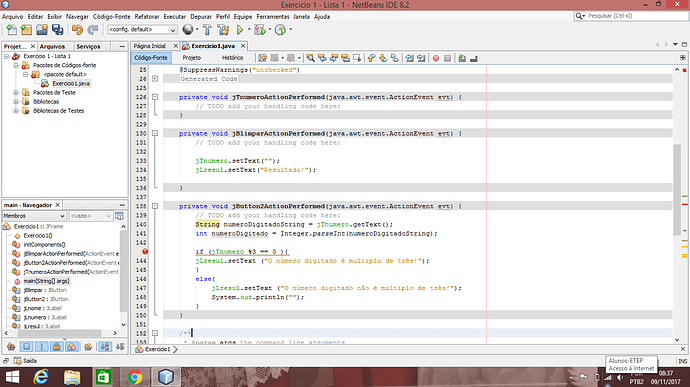The height and width of the screenshot is (387, 690).
Task: Click the Save All toolbar icon
Action: point(58,29)
